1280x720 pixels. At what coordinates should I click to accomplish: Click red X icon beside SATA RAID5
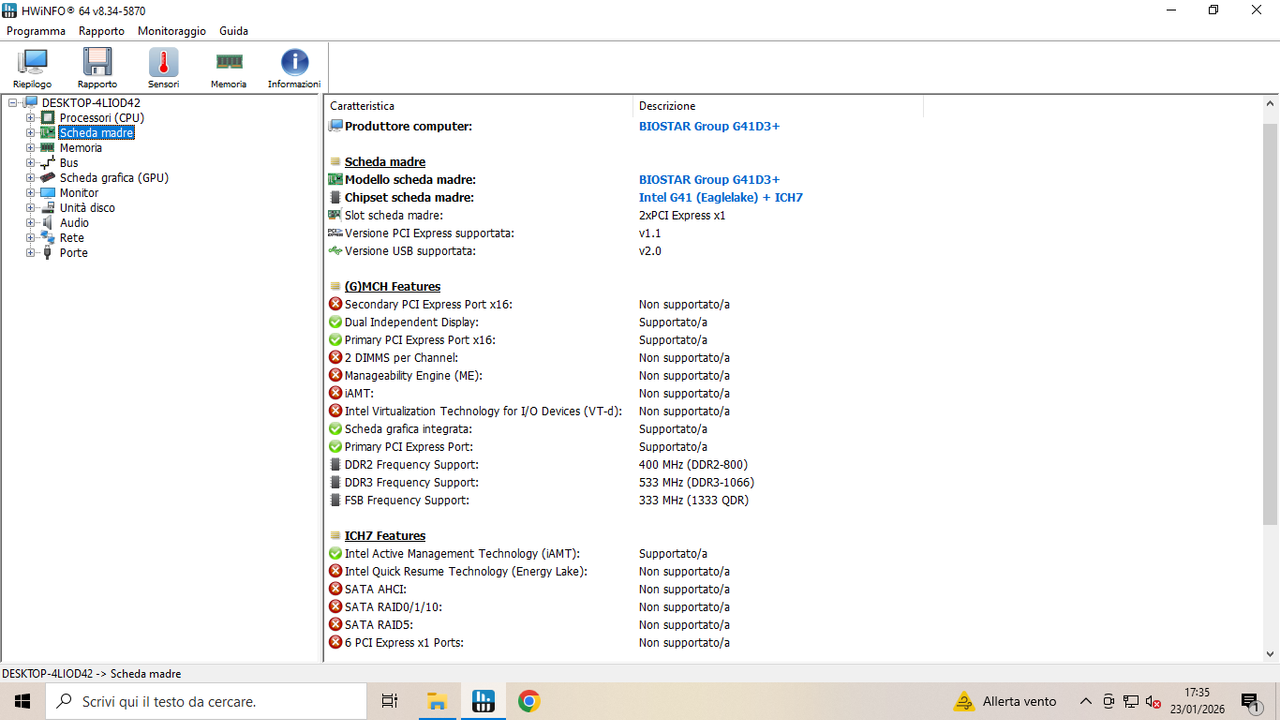(335, 625)
